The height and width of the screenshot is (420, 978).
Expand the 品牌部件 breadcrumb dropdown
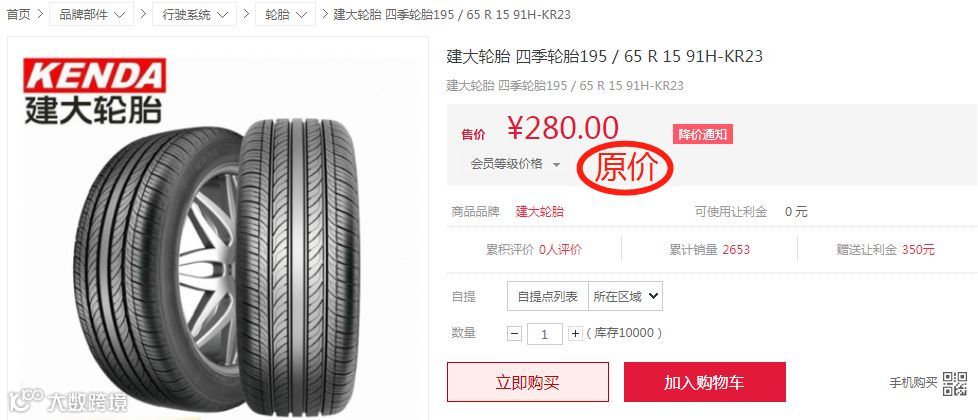[x=92, y=14]
